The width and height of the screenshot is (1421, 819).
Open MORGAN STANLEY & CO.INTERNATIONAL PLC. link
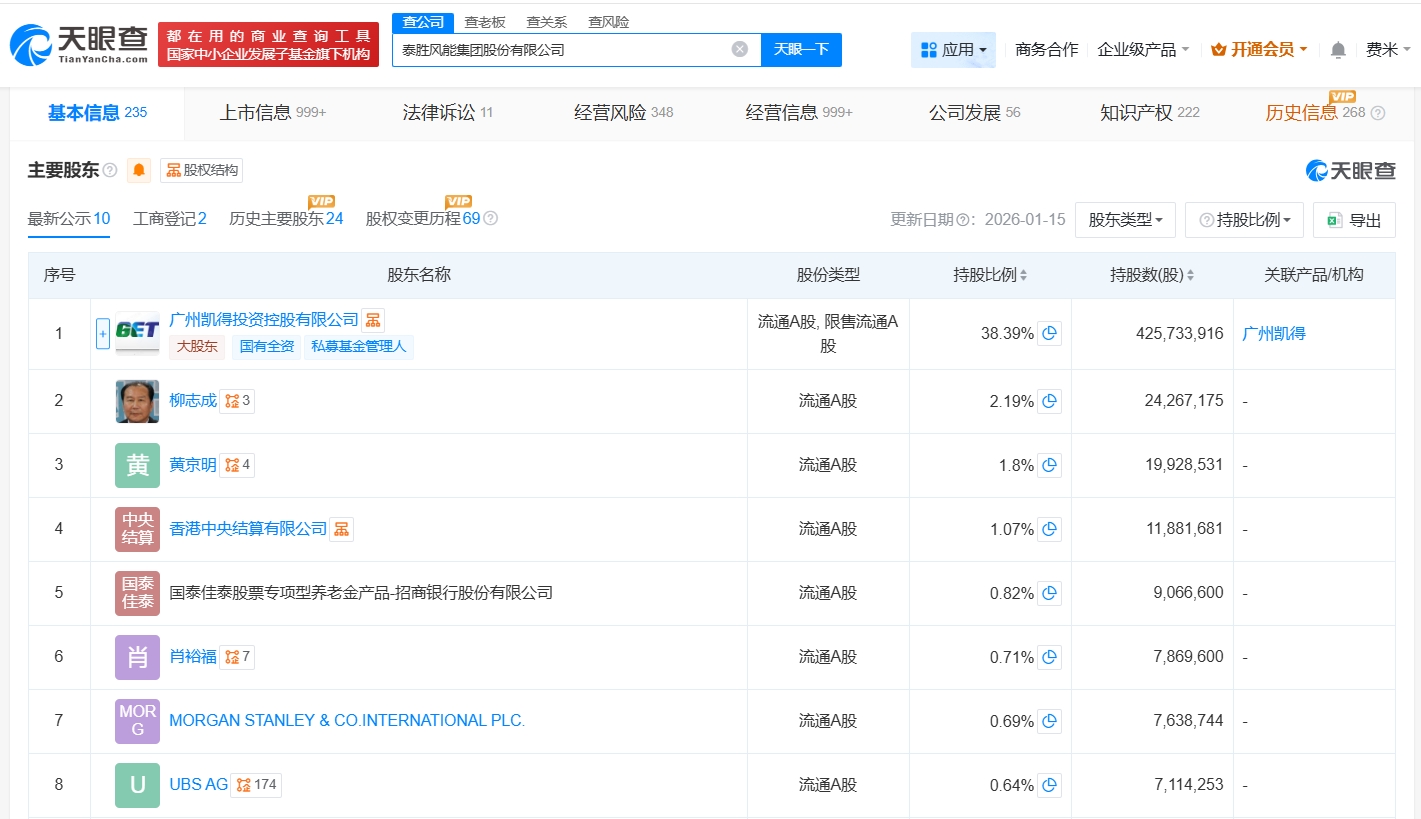point(347,721)
